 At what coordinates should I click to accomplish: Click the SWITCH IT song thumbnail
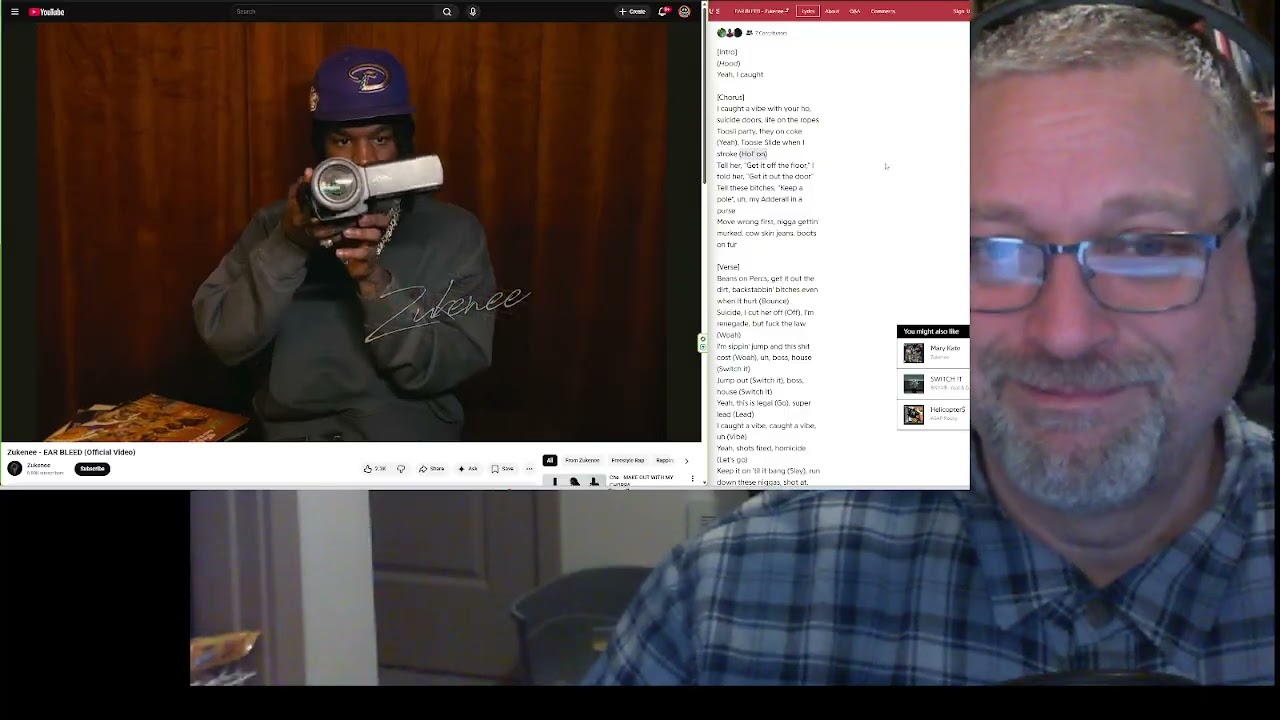[913, 384]
